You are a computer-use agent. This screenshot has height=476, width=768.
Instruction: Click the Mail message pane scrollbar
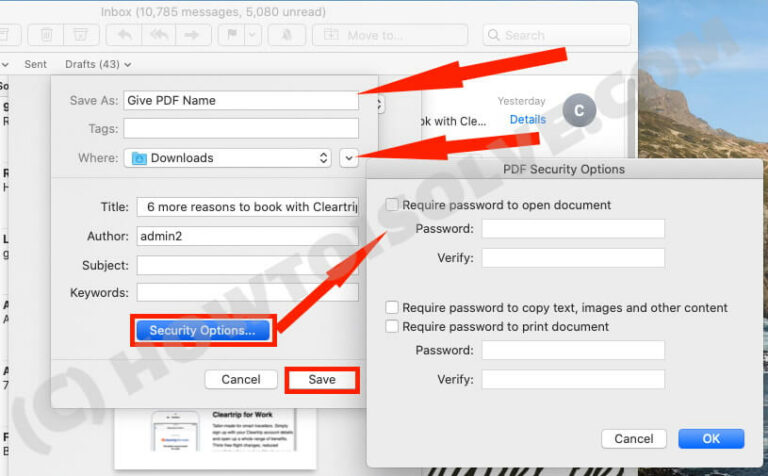tap(632, 118)
